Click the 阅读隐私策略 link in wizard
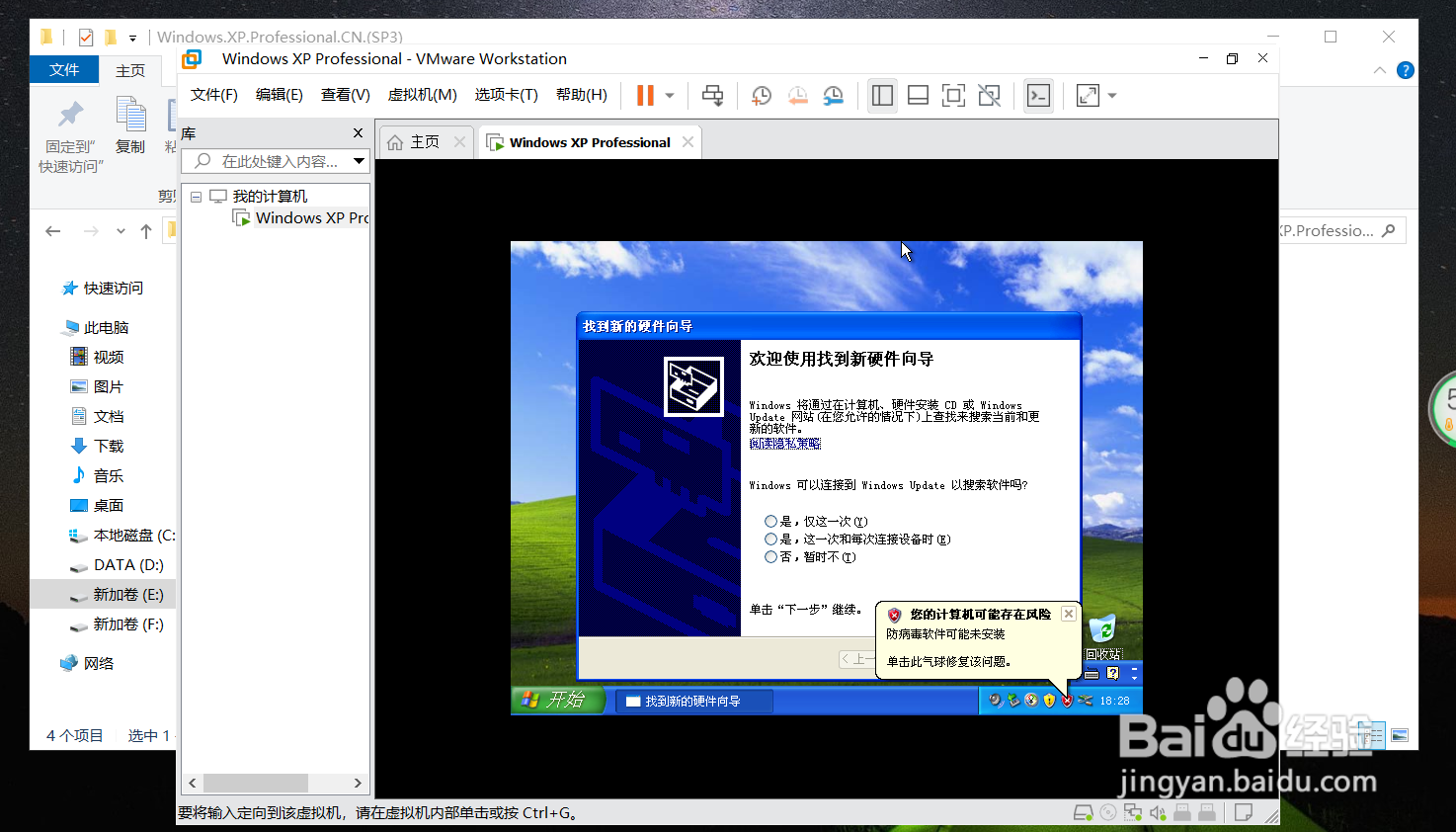Viewport: 1456px width, 832px height. pos(785,444)
